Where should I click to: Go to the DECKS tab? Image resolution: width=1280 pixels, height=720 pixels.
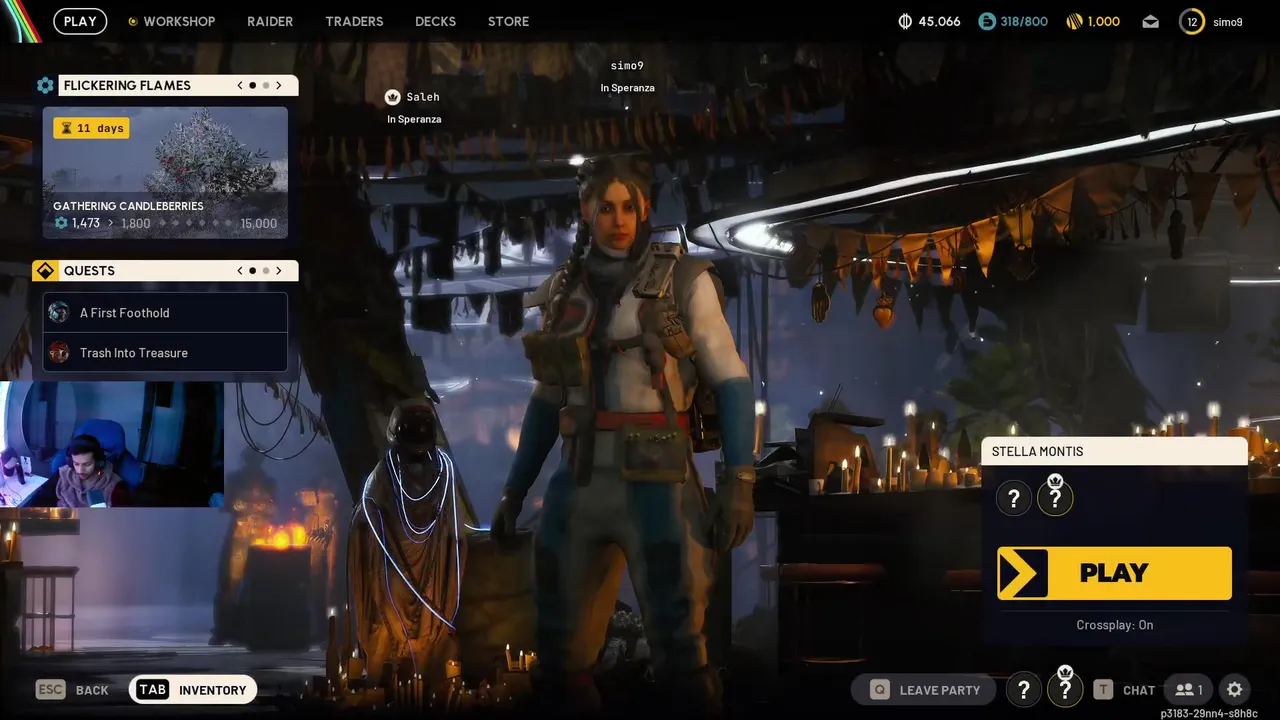point(435,21)
